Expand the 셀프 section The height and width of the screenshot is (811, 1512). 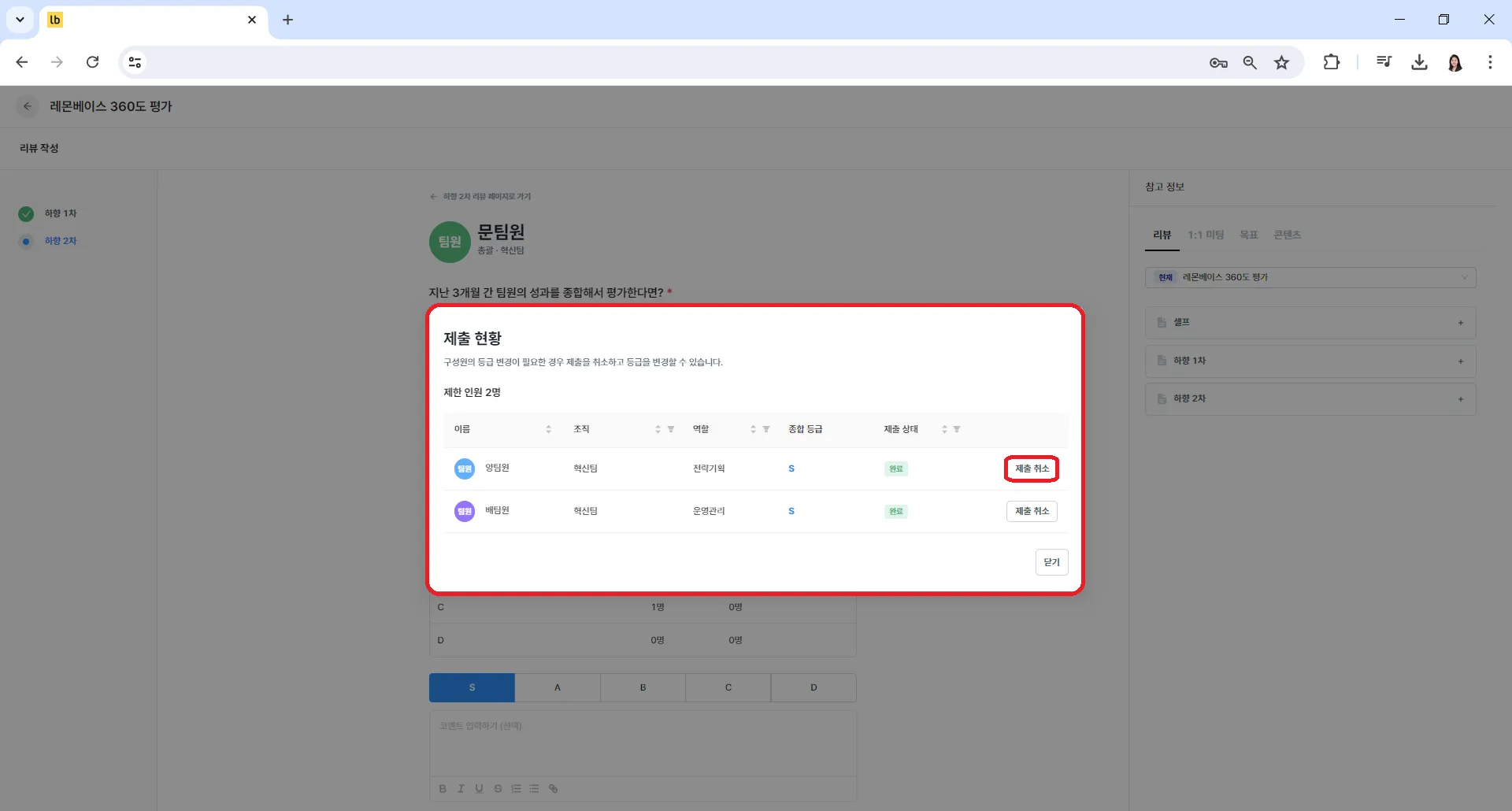(x=1310, y=323)
